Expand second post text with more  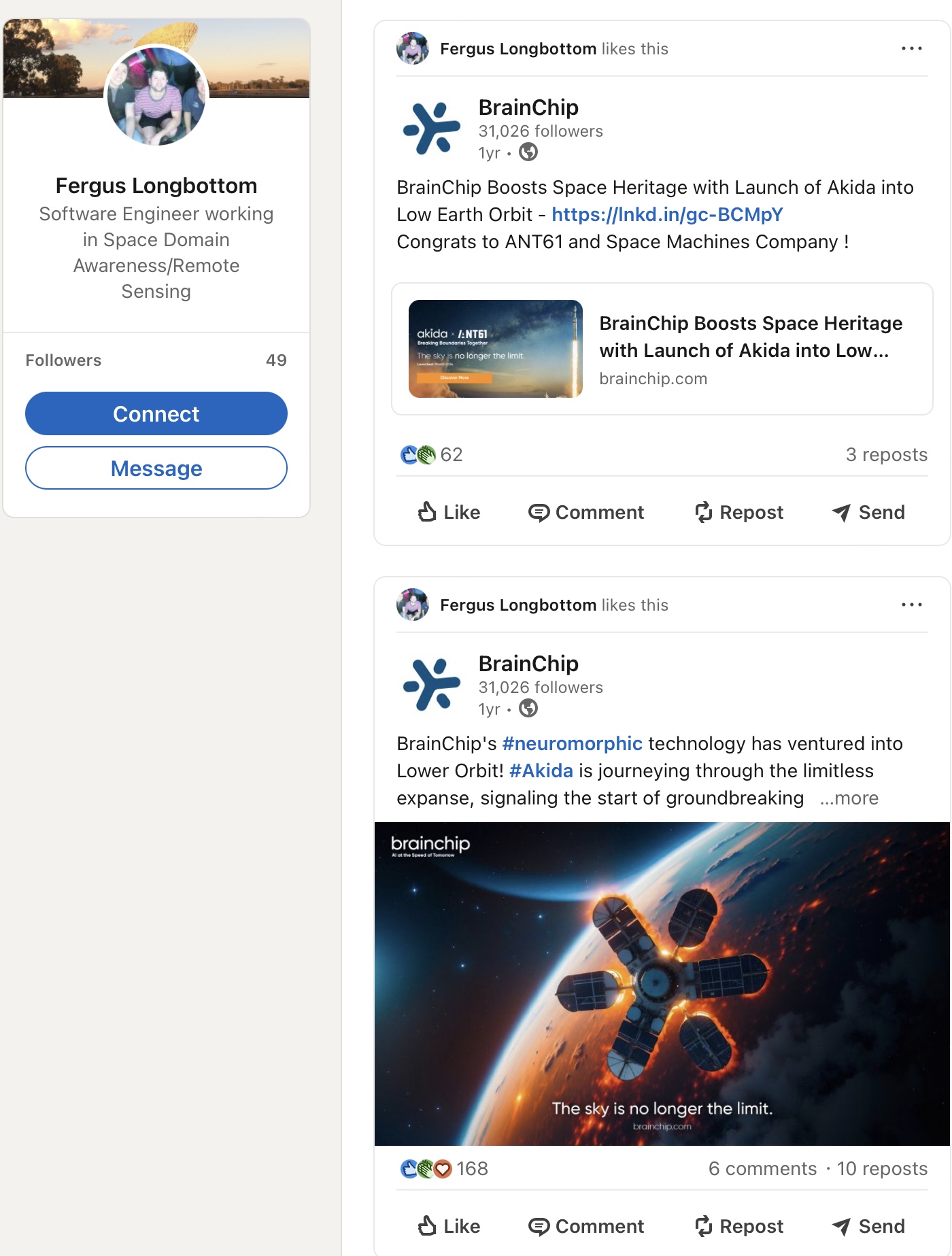(x=849, y=798)
